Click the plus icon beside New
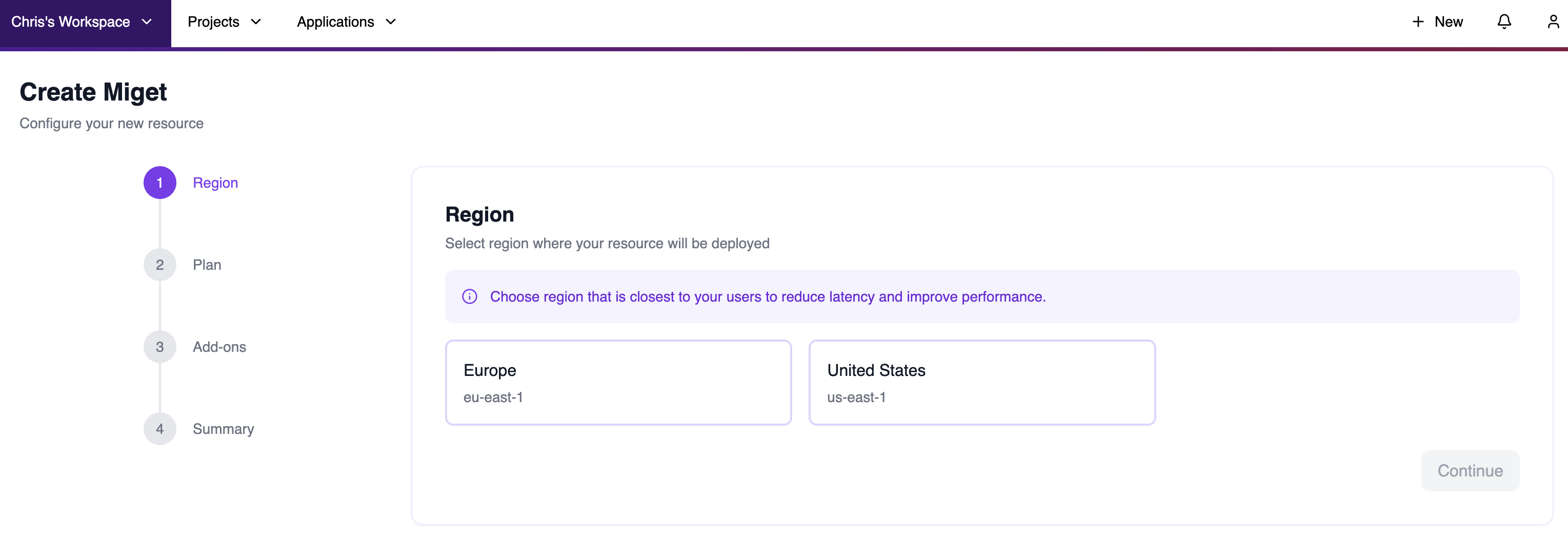This screenshot has height=558, width=1568. click(1418, 22)
